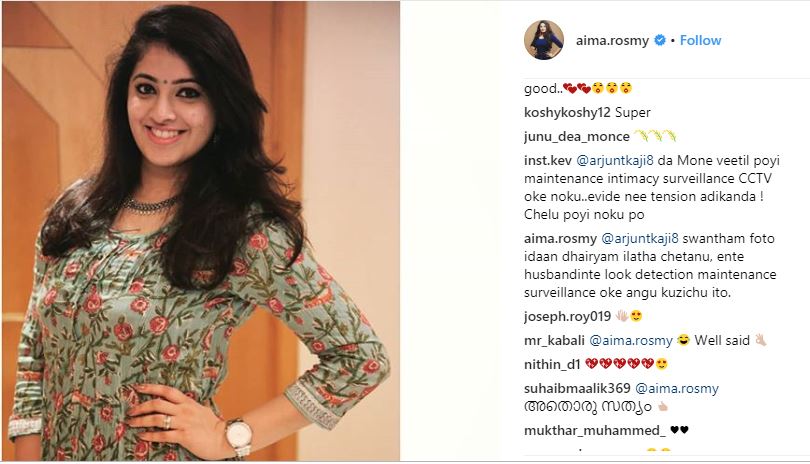Click the heart emojis in nithin_d1's comment
This screenshot has height=464, width=810.
tap(619, 364)
